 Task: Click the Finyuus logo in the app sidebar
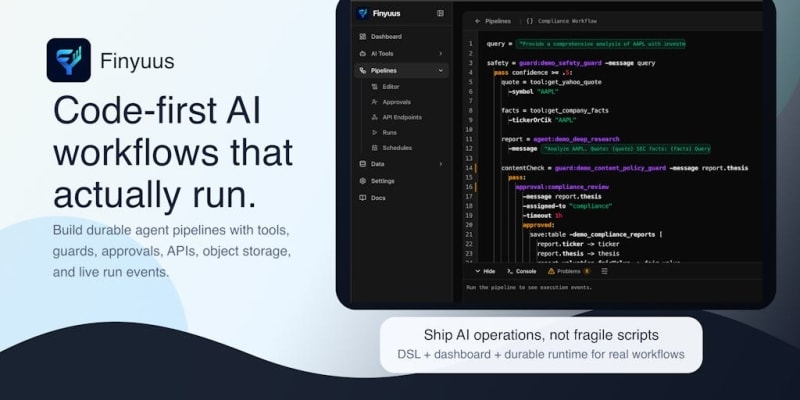pos(363,13)
